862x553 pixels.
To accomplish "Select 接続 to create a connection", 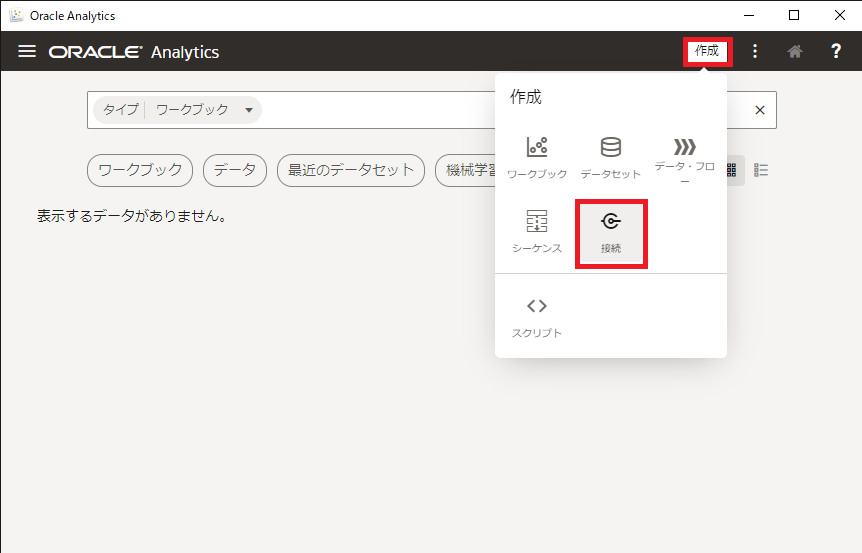I will tap(611, 233).
